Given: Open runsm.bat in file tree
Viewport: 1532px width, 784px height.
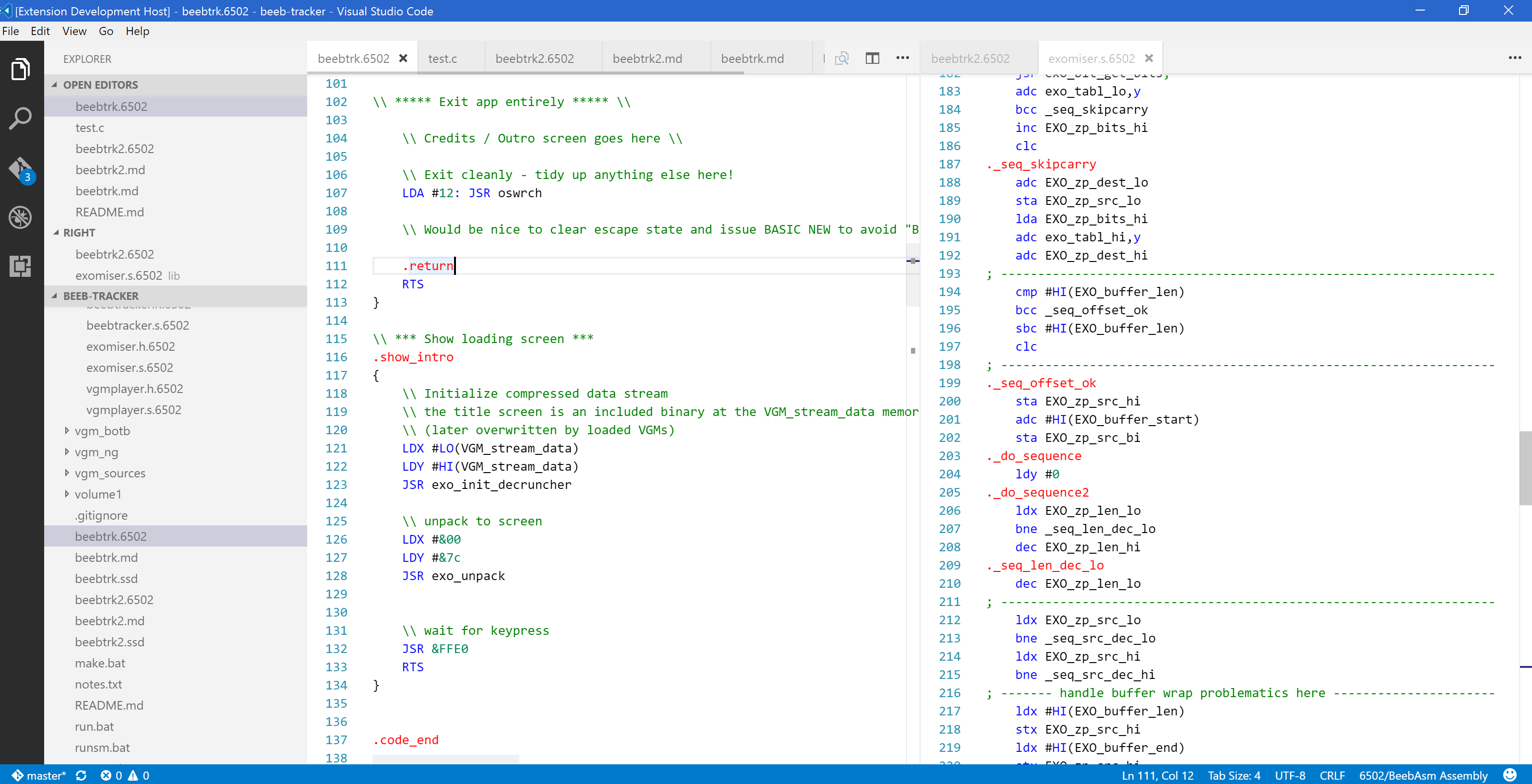Looking at the screenshot, I should pyautogui.click(x=176, y=748).
